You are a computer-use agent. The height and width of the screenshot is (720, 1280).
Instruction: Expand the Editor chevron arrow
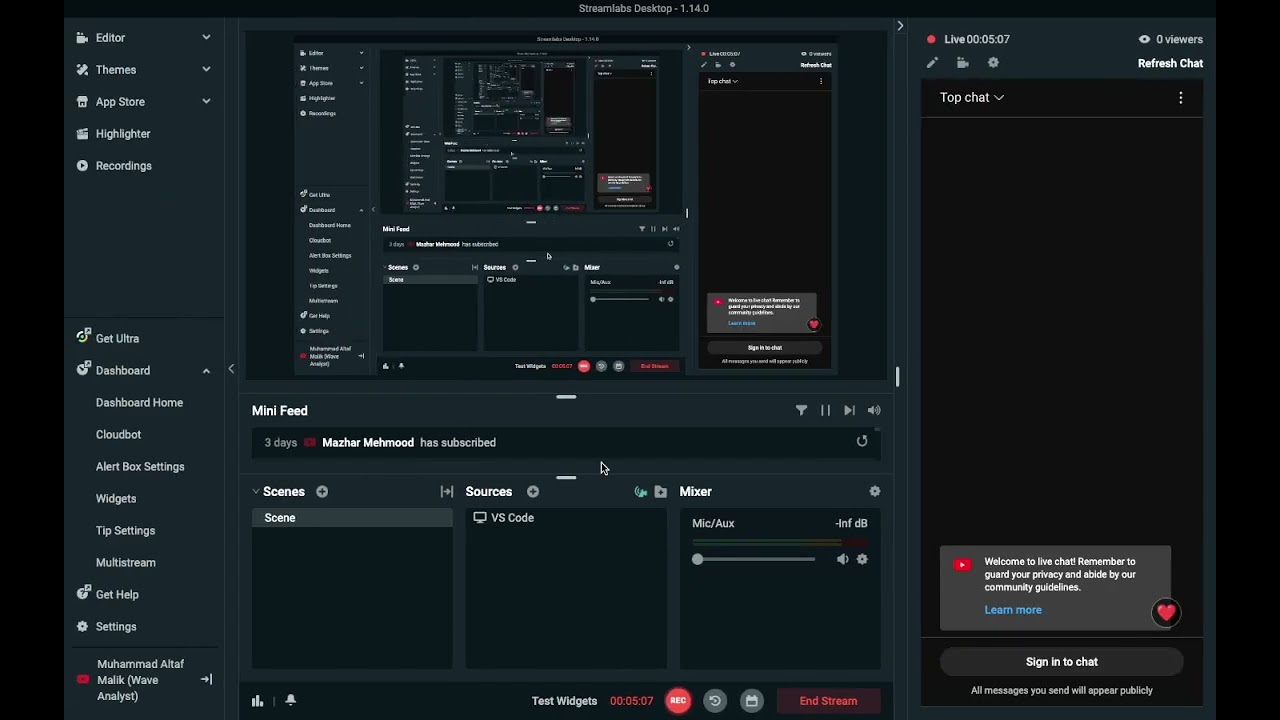coord(206,38)
